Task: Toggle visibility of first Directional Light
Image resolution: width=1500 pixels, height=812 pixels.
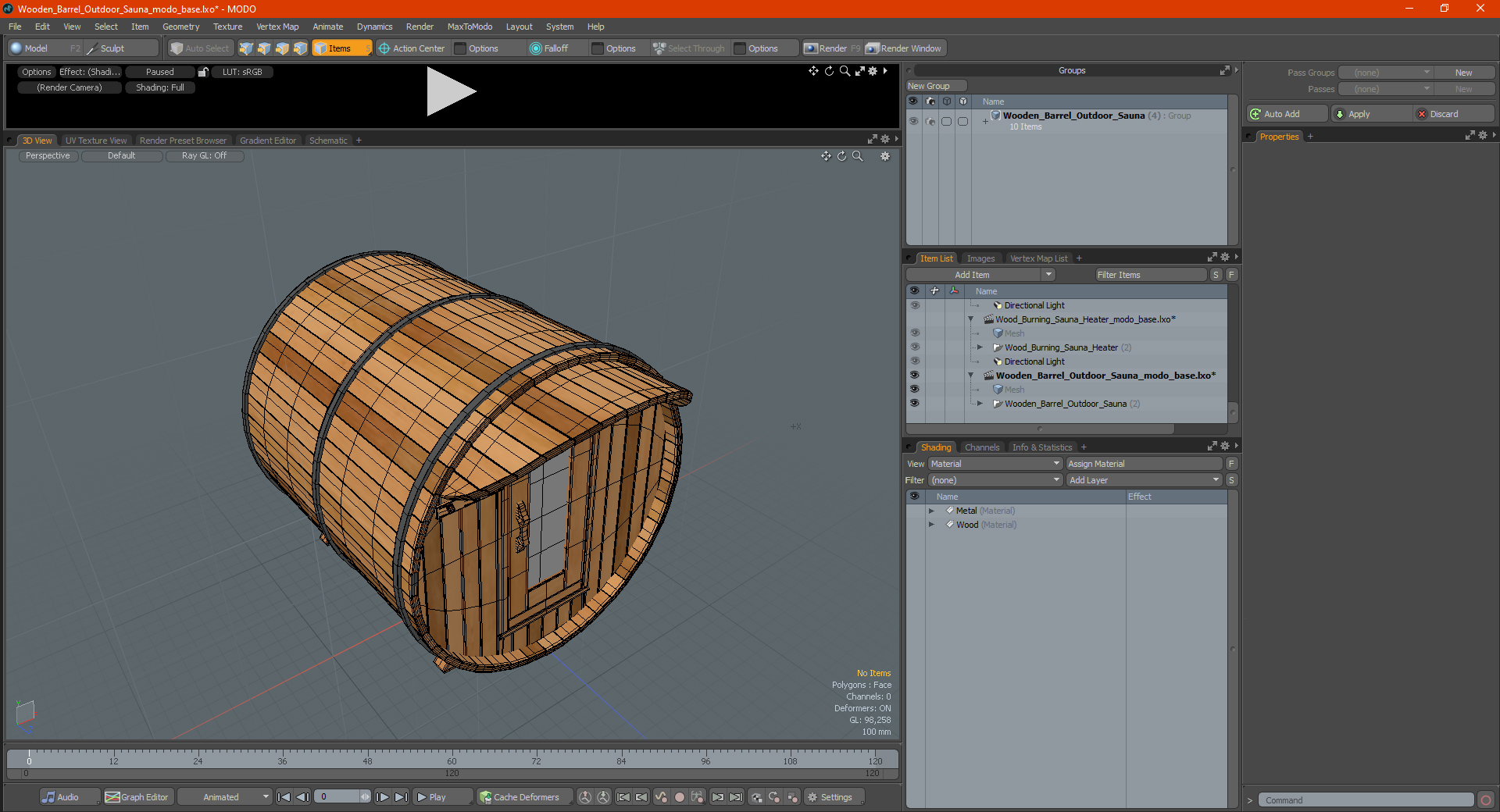Action: (x=914, y=304)
